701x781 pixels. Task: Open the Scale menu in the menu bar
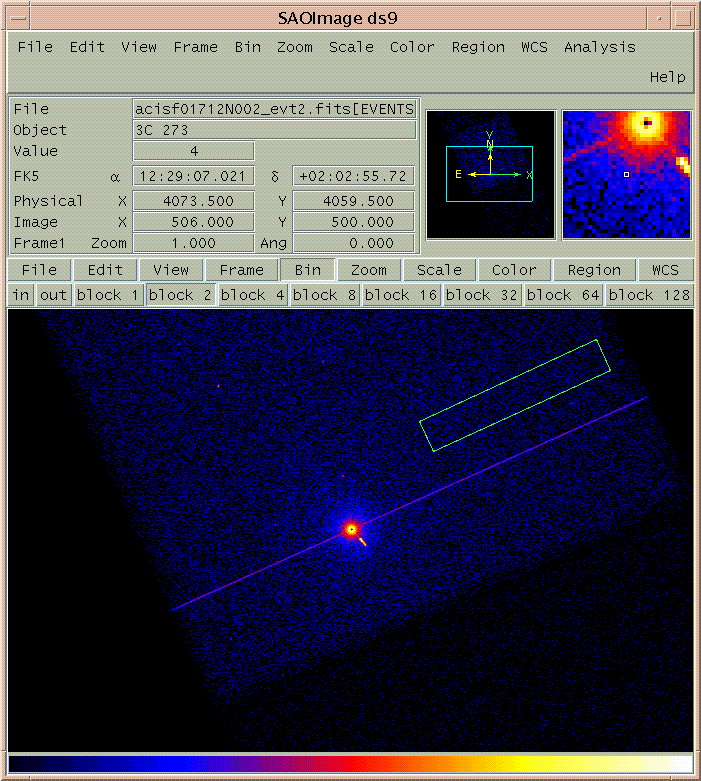point(351,47)
